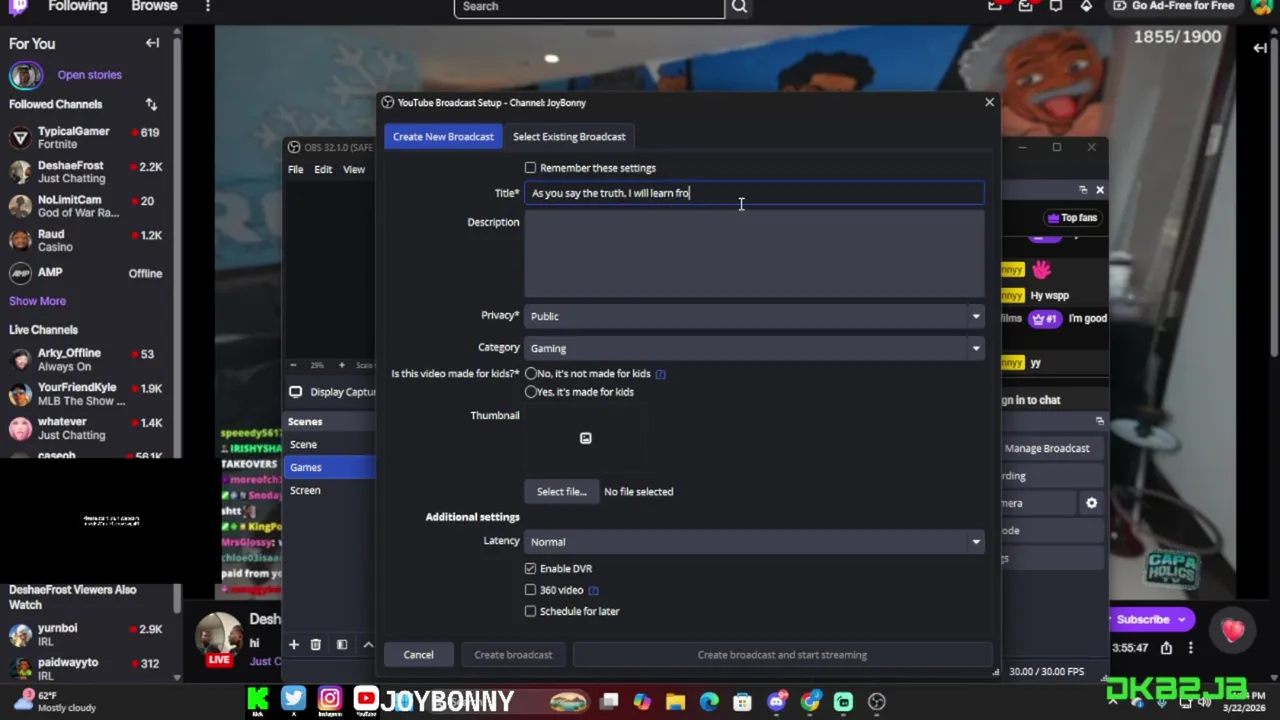This screenshot has height=720, width=1280.
Task: Open the Category dropdown showing Gaming
Action: (754, 348)
